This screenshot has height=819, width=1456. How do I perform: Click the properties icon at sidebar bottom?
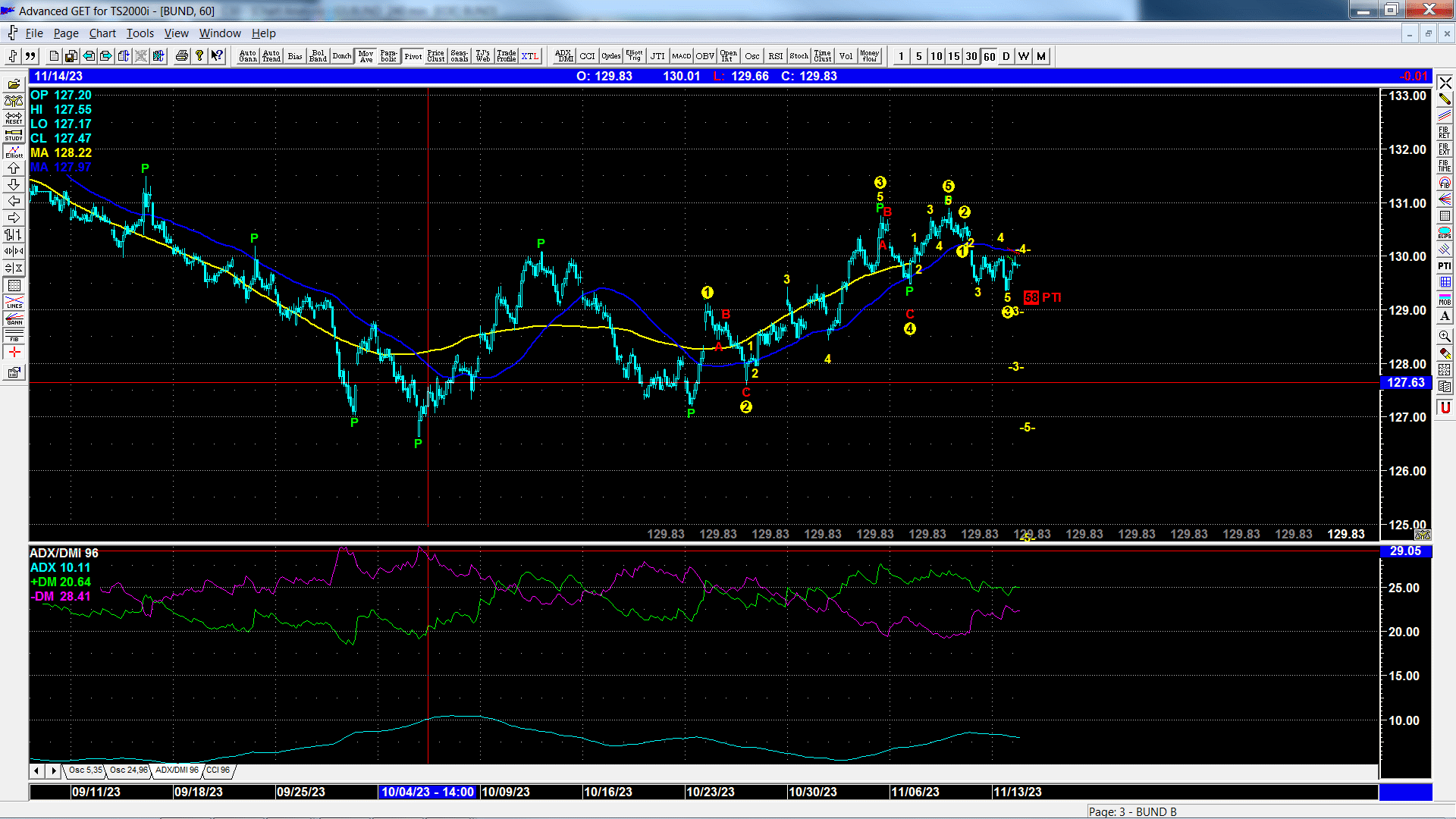coord(14,372)
